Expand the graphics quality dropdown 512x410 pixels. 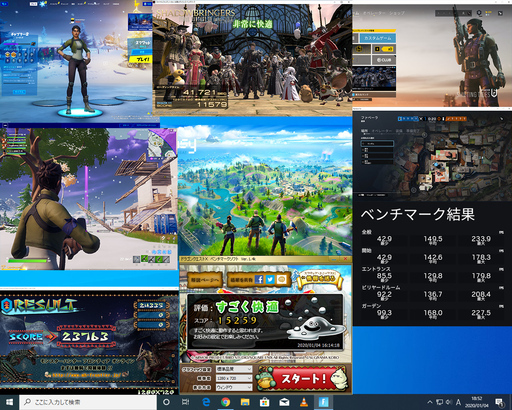coord(234,369)
